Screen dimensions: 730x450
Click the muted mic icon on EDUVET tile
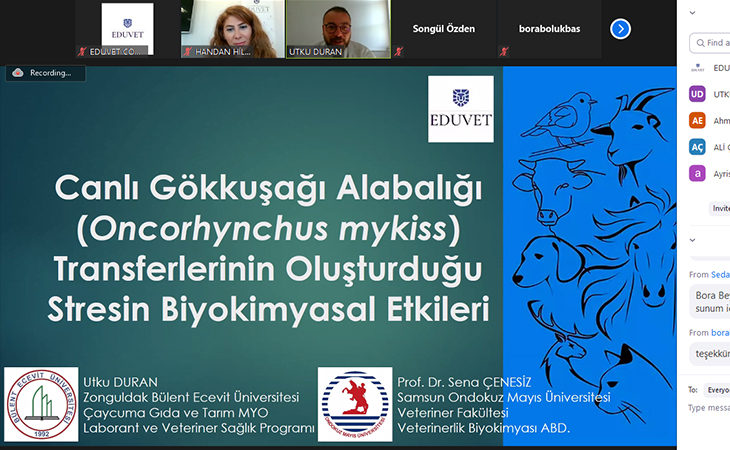point(83,50)
